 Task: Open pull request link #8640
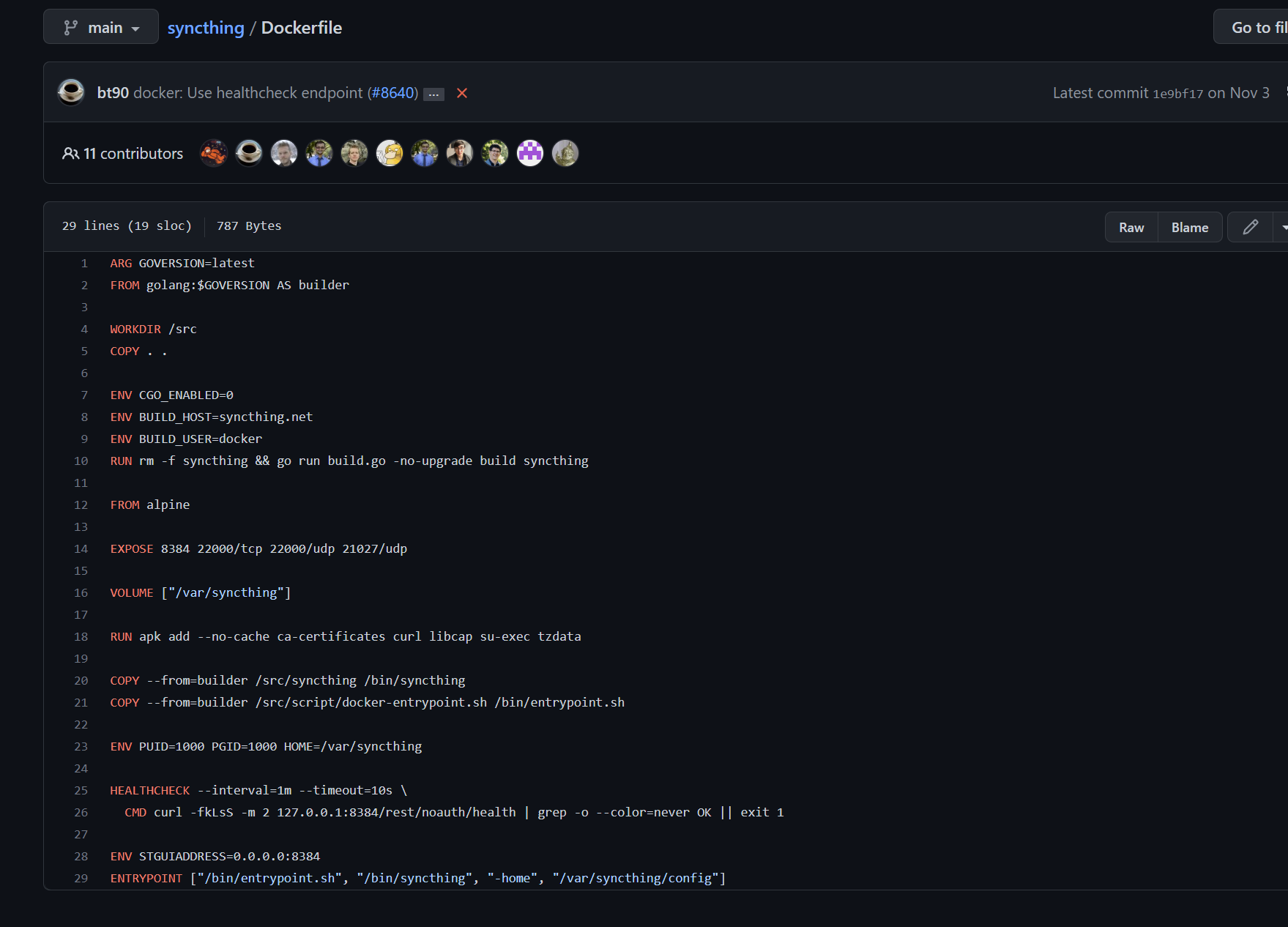pos(393,93)
